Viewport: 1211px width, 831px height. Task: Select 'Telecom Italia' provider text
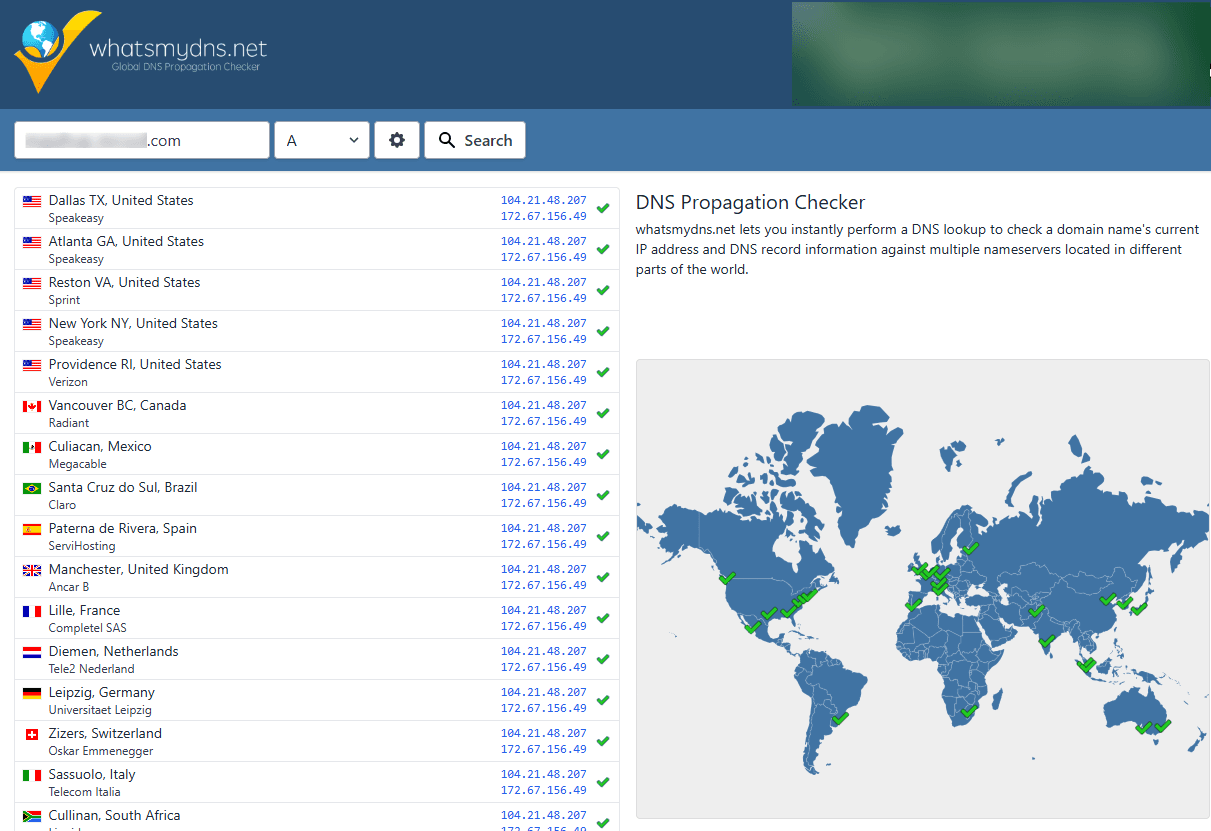pyautogui.click(x=85, y=792)
